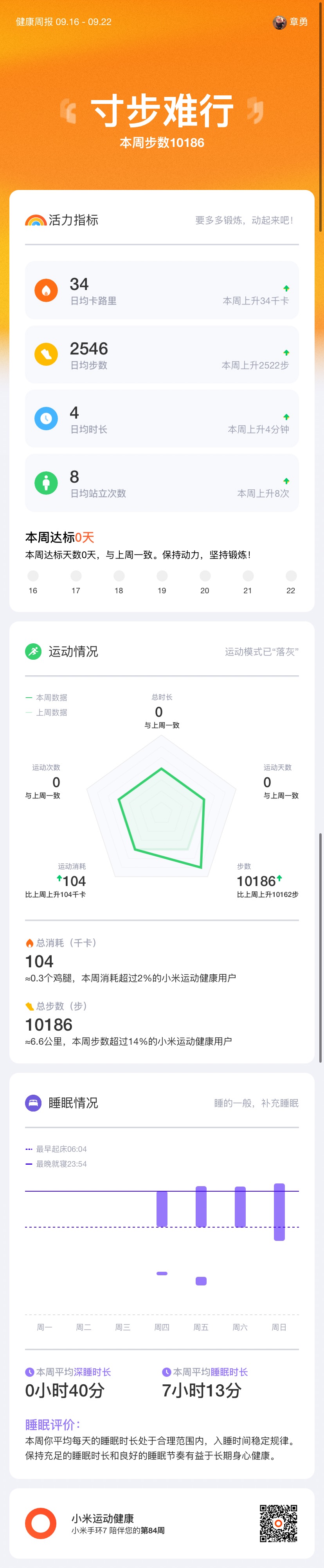Click the 最早起床06:04 legend item
Screen dimensions: 324x1568
pos(56,1149)
